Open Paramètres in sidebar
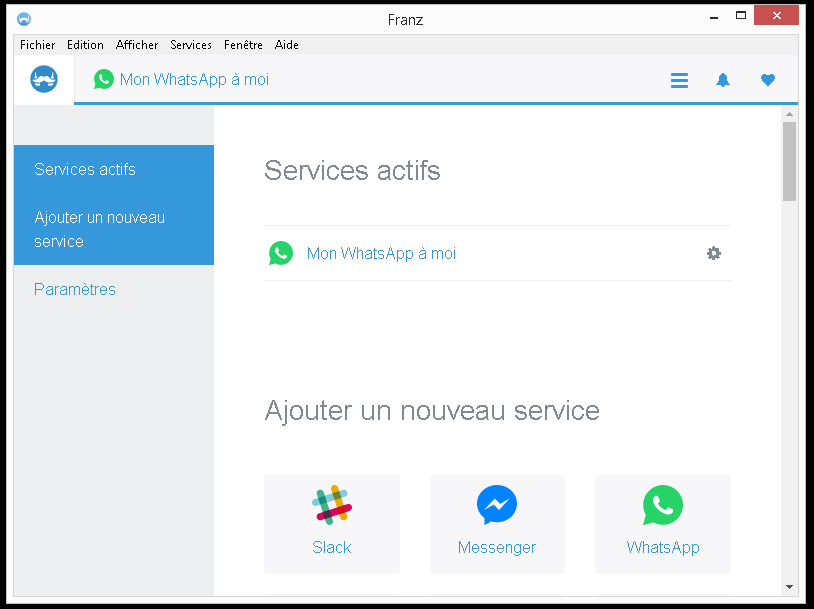The image size is (814, 609). coord(75,289)
